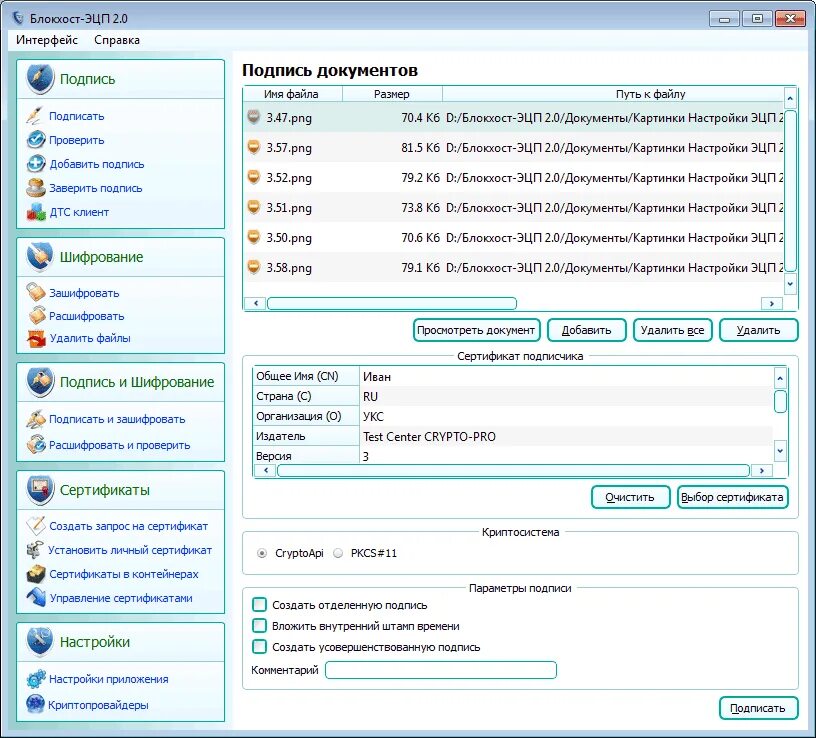Viewport: 816px width, 738px height.
Task: Sort by Имя файла column header
Action: point(291,94)
